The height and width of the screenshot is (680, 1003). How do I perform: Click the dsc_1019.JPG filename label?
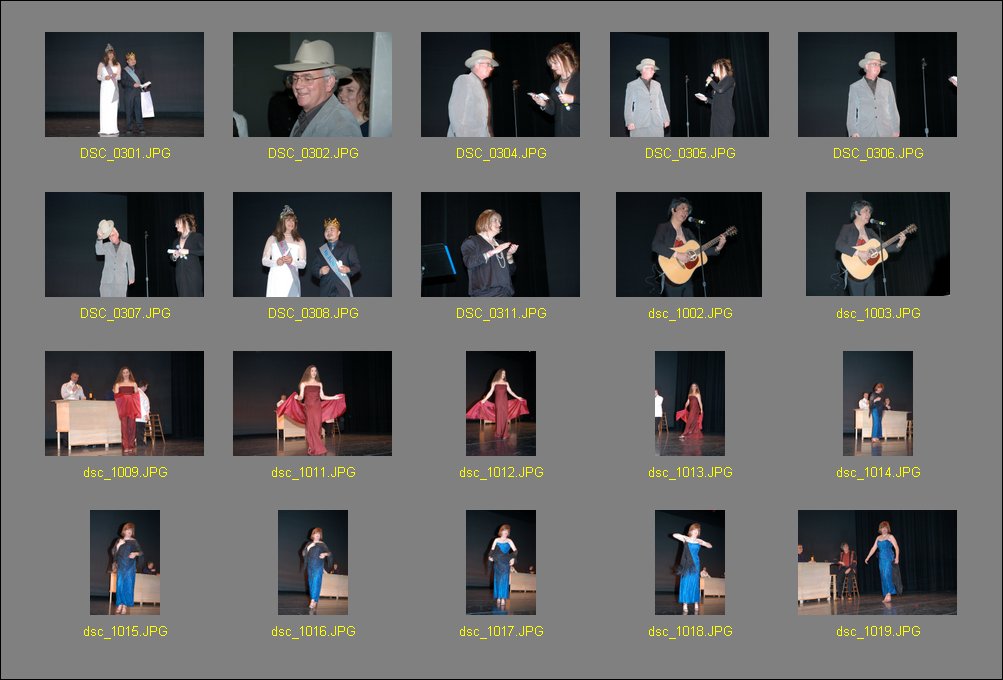tap(878, 631)
